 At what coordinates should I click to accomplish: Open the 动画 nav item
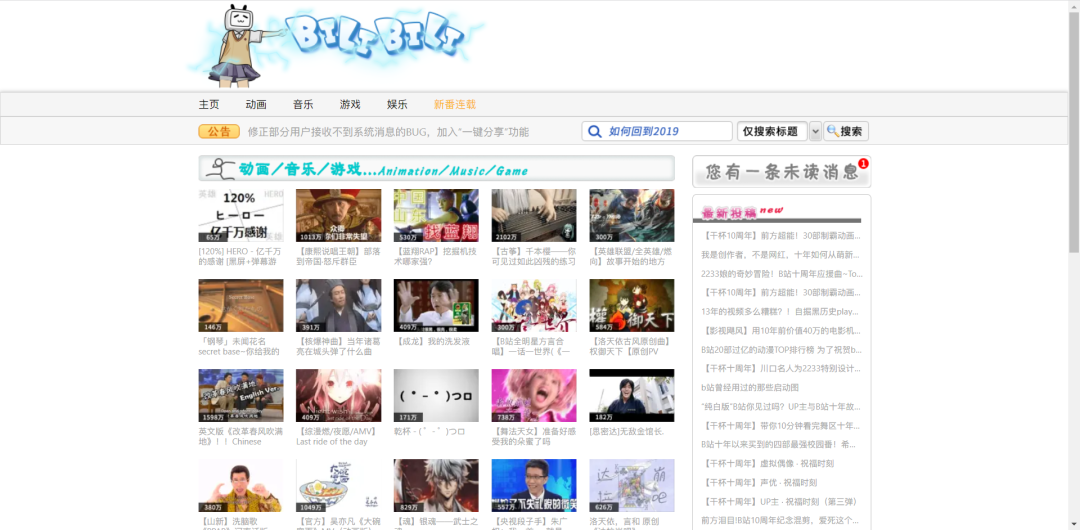pyautogui.click(x=256, y=105)
